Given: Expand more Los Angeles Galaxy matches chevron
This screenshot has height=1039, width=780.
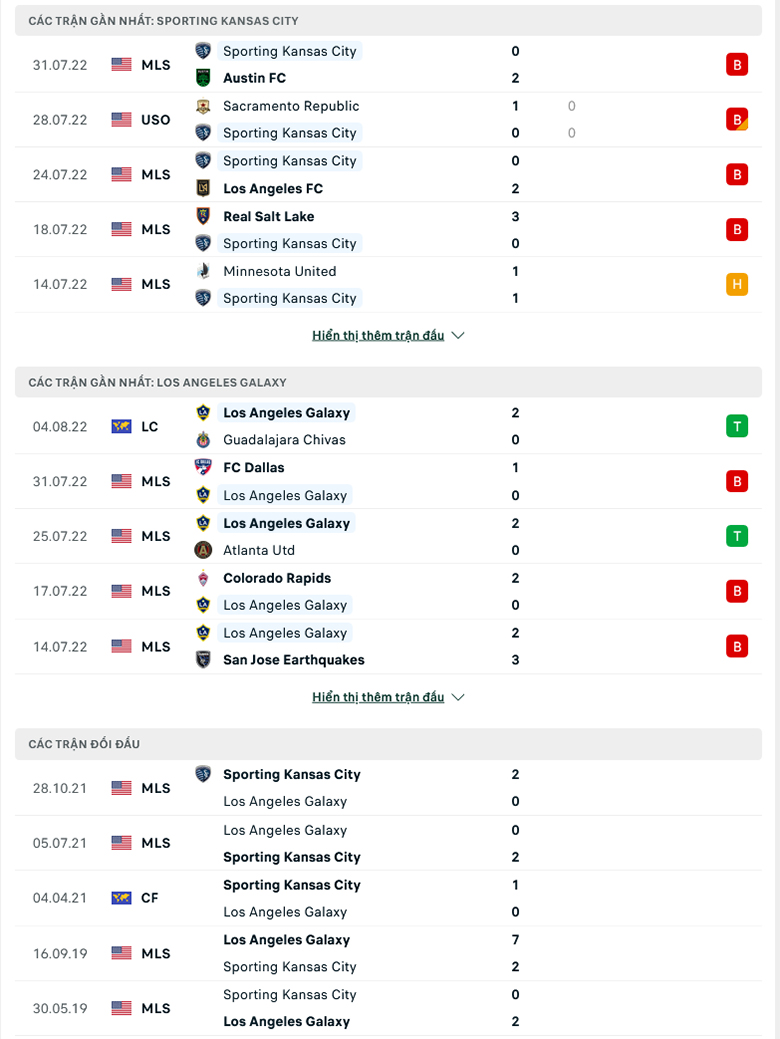Looking at the screenshot, I should click(458, 697).
